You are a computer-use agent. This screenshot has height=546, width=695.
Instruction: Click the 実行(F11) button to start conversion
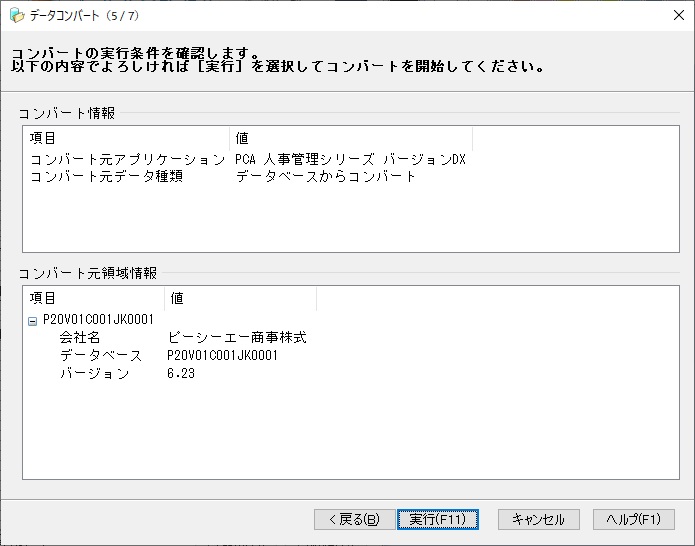click(438, 519)
